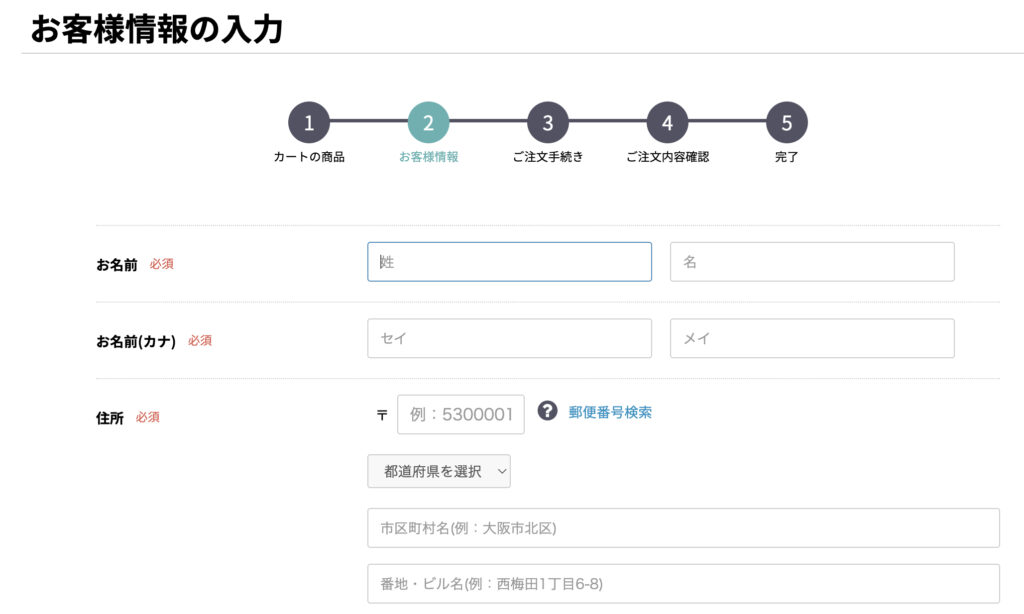The image size is (1024, 614).
Task: Click the カートの商品 step label
Action: 309,157
